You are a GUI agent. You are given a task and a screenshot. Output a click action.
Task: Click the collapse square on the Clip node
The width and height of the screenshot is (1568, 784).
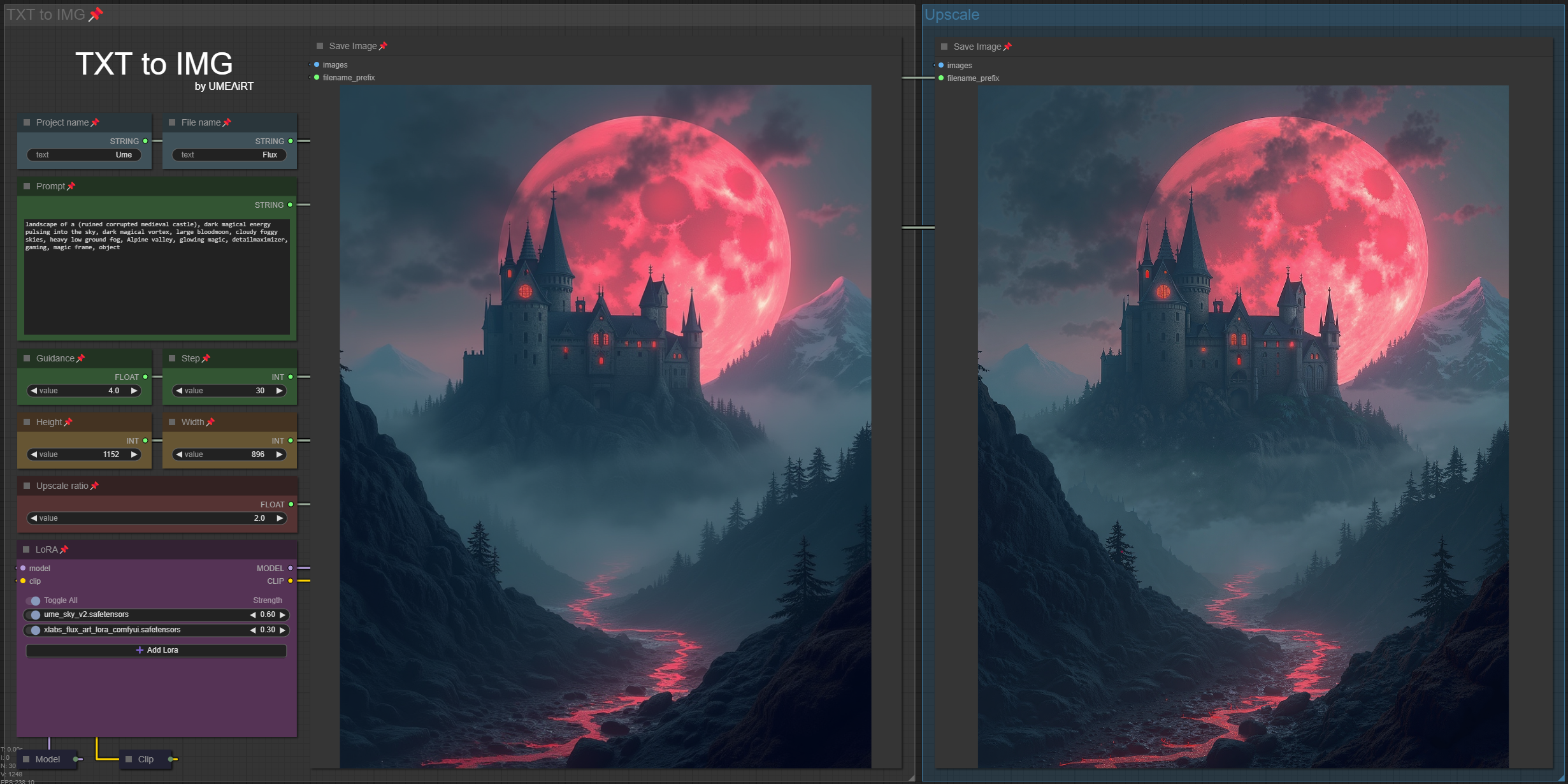coord(129,759)
